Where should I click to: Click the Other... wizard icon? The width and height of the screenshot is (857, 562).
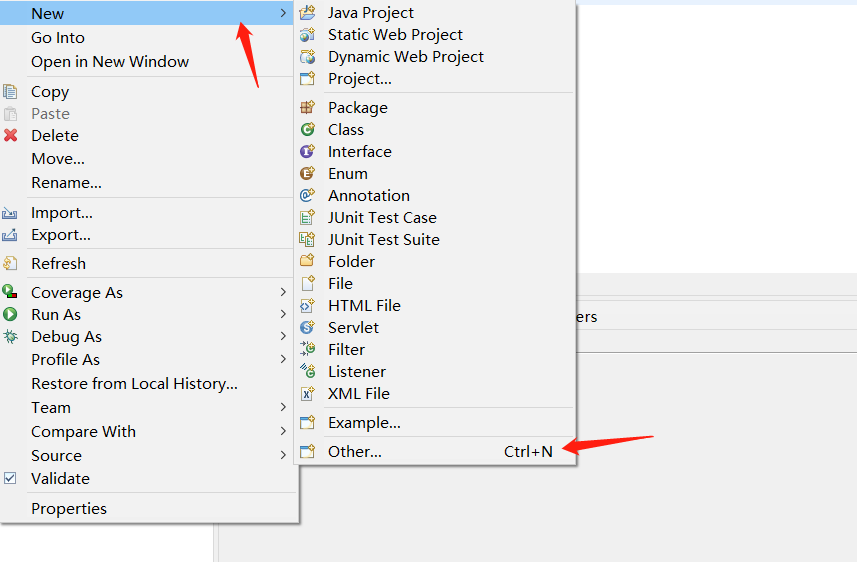pyautogui.click(x=308, y=452)
